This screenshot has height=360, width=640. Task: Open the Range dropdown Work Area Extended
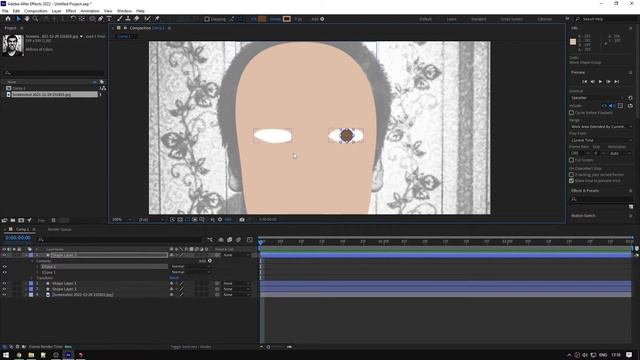pyautogui.click(x=600, y=127)
